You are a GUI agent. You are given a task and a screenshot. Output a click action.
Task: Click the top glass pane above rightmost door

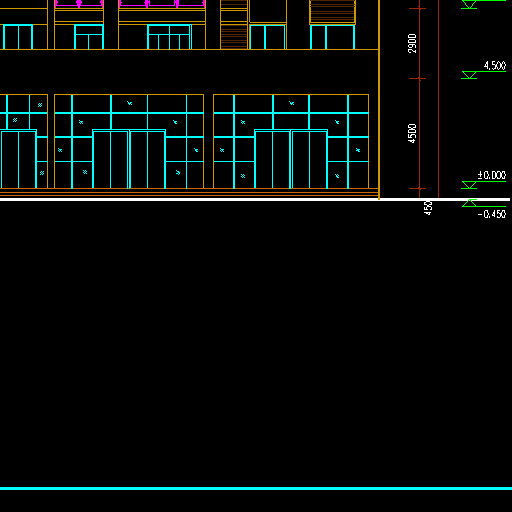(291, 104)
